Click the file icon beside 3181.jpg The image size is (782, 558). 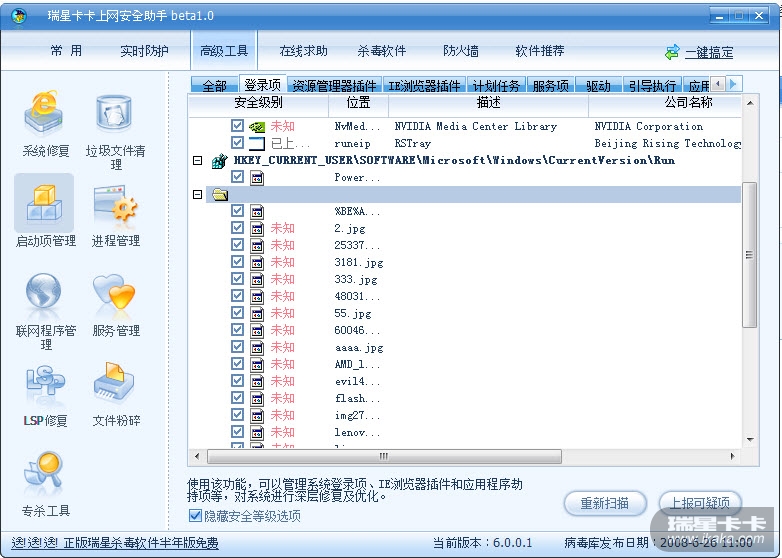click(x=257, y=263)
